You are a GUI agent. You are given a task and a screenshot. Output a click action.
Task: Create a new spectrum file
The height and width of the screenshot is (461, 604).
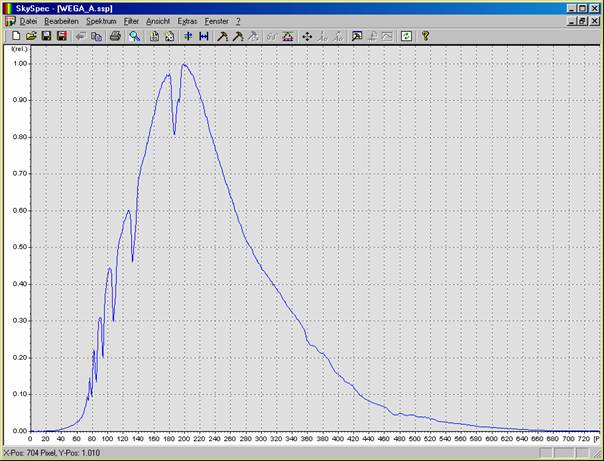16,36
